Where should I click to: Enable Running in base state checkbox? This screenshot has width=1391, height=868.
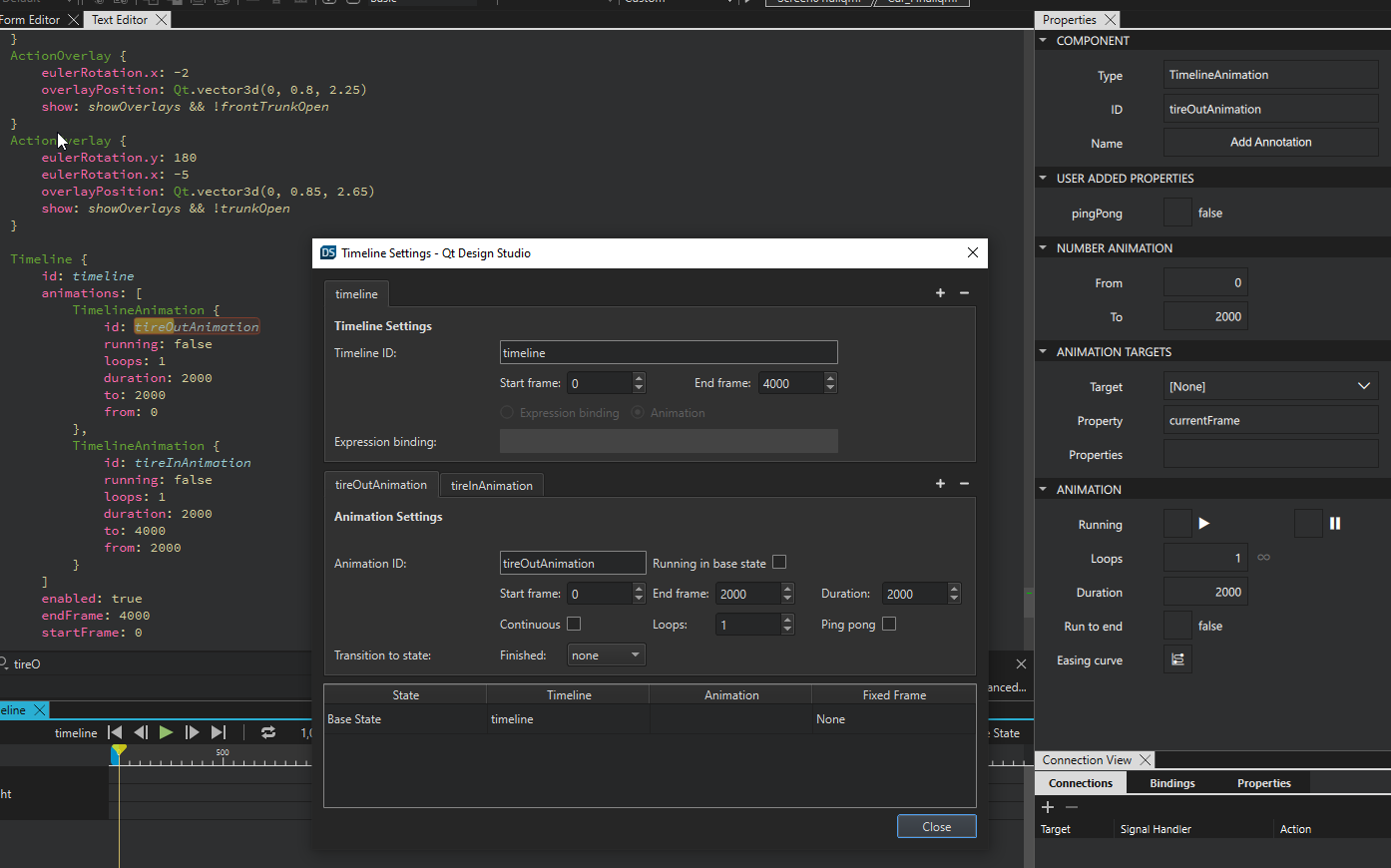point(779,563)
